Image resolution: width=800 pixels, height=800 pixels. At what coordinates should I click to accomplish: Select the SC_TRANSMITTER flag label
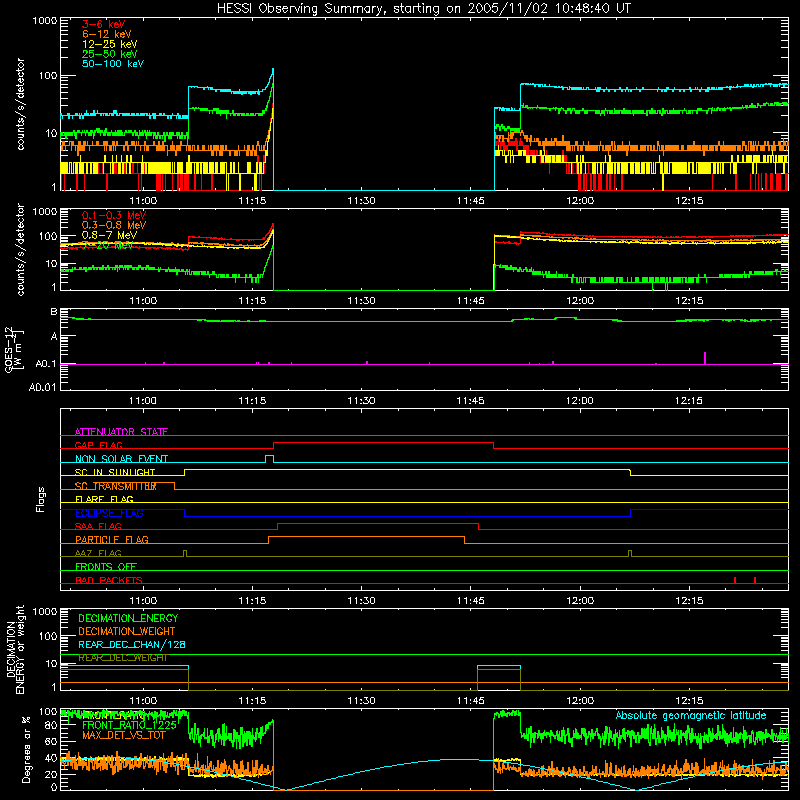[115, 486]
